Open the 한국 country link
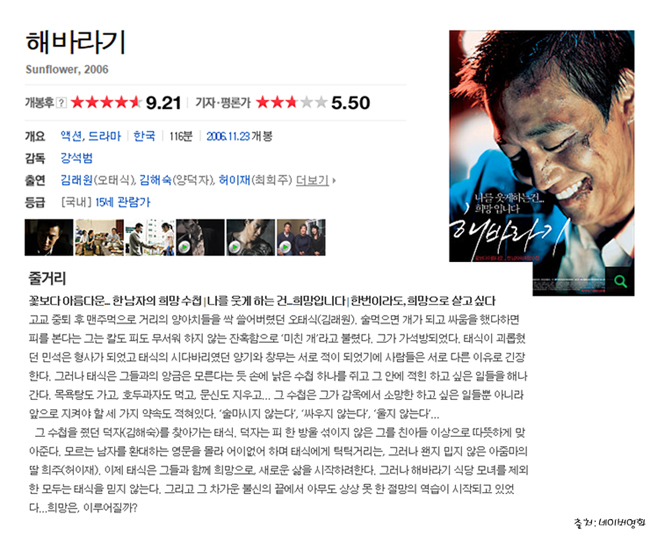 tap(144, 136)
